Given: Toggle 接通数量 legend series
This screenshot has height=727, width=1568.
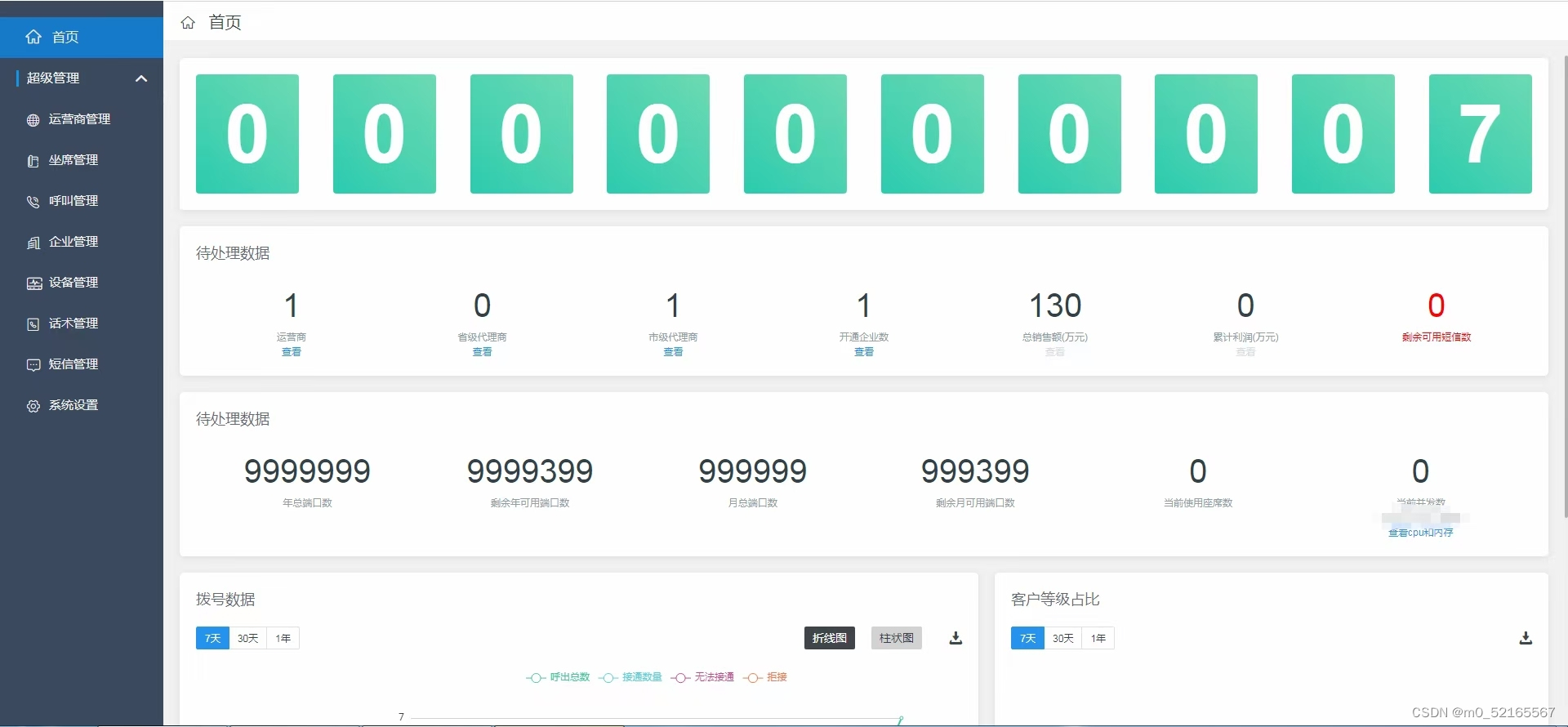Looking at the screenshot, I should [x=630, y=677].
